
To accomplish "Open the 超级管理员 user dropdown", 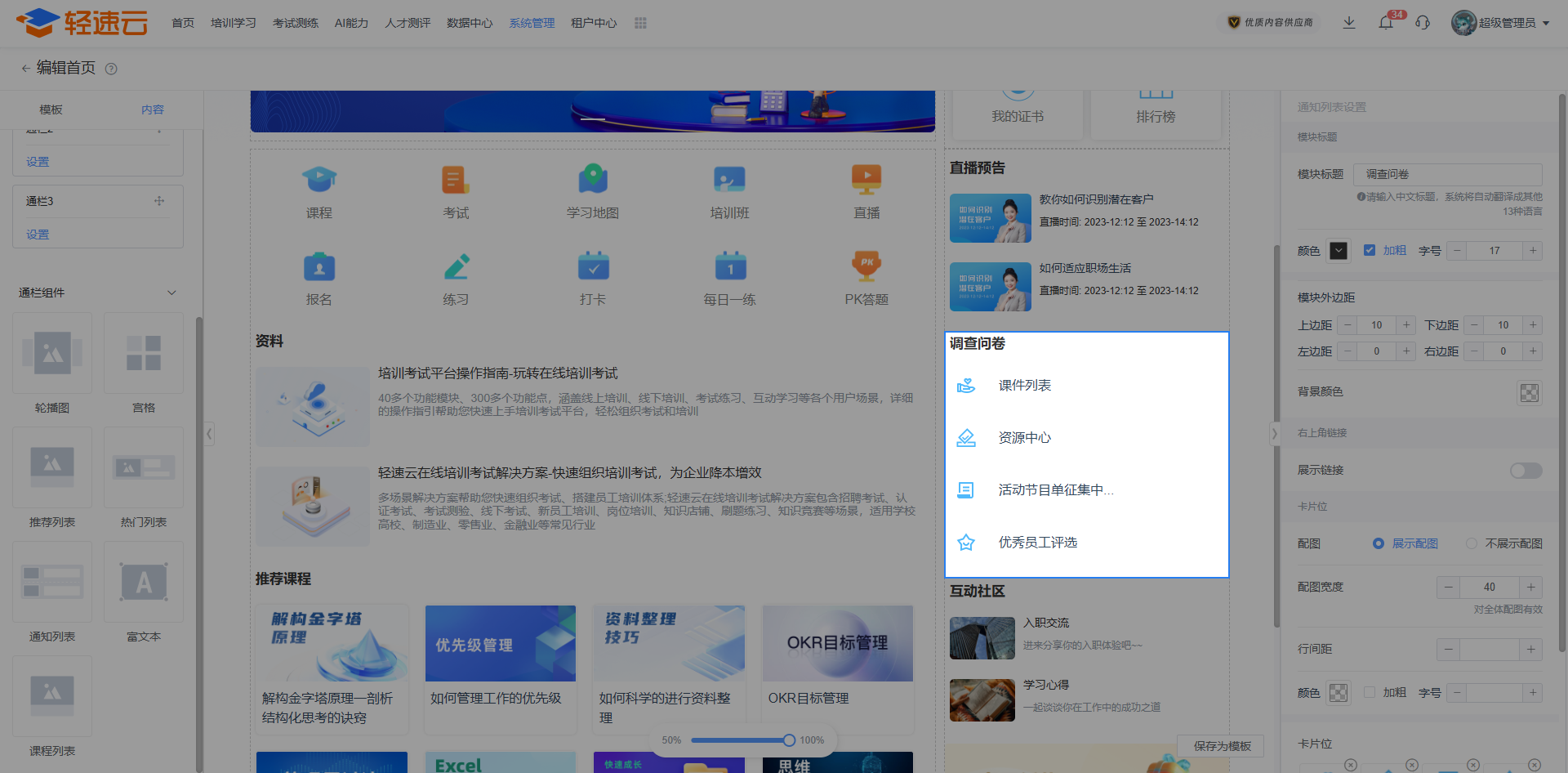I will 1501,23.
